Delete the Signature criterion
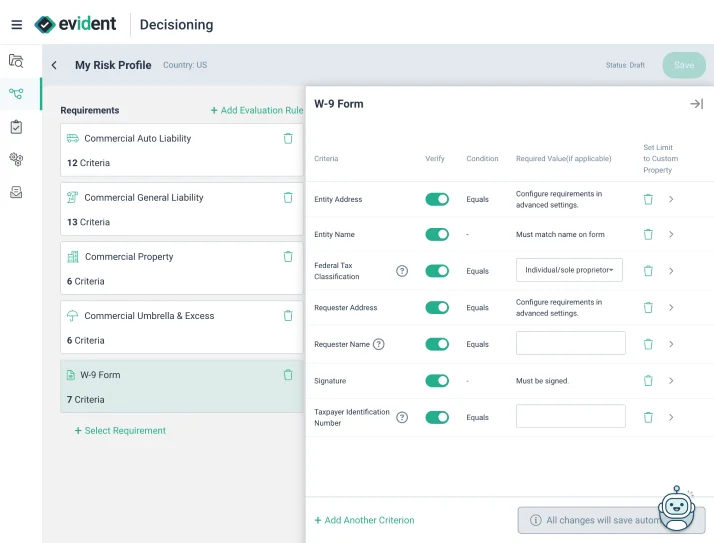Viewport: 714px width, 543px height. [648, 380]
